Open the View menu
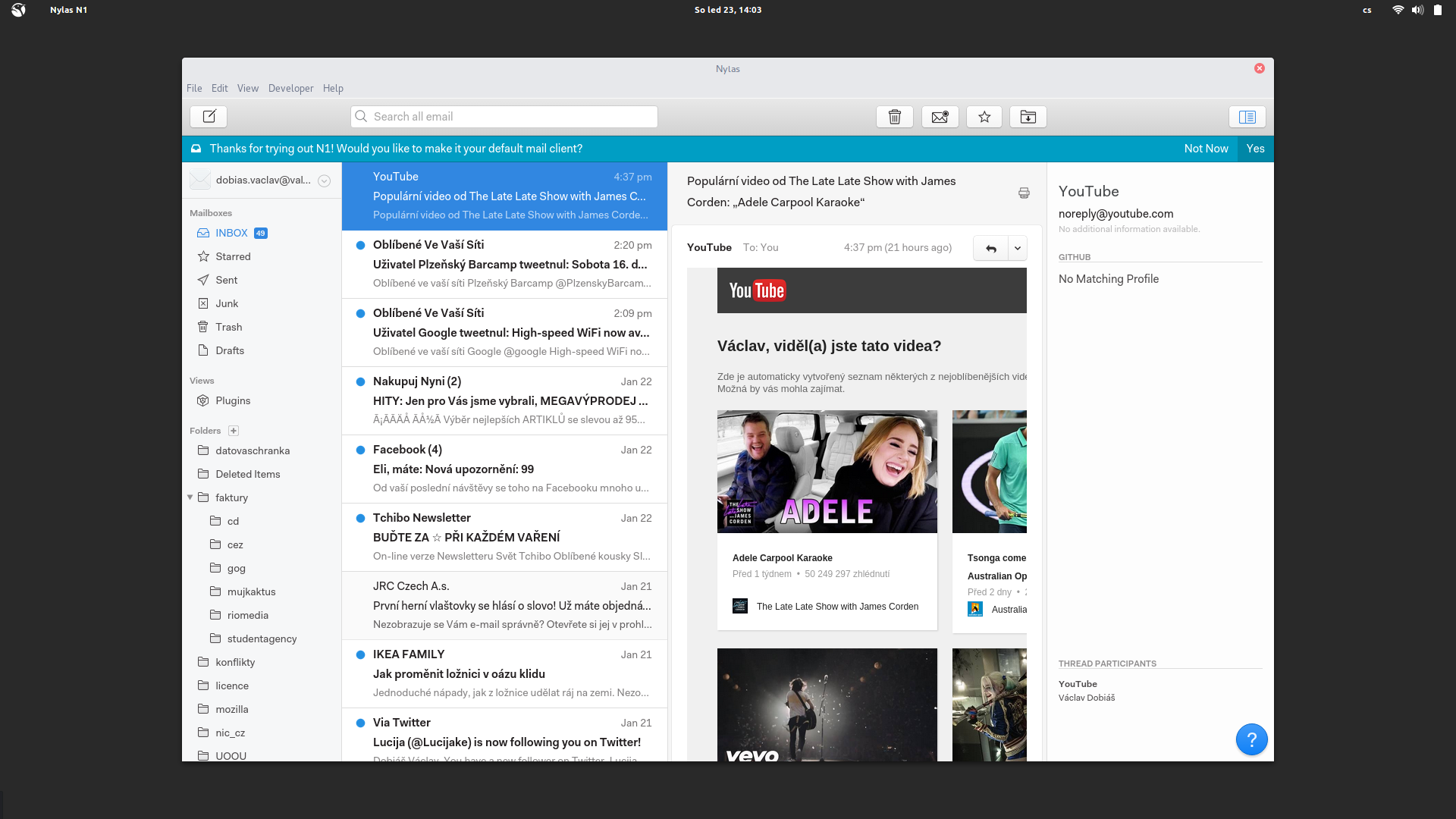 pos(248,88)
